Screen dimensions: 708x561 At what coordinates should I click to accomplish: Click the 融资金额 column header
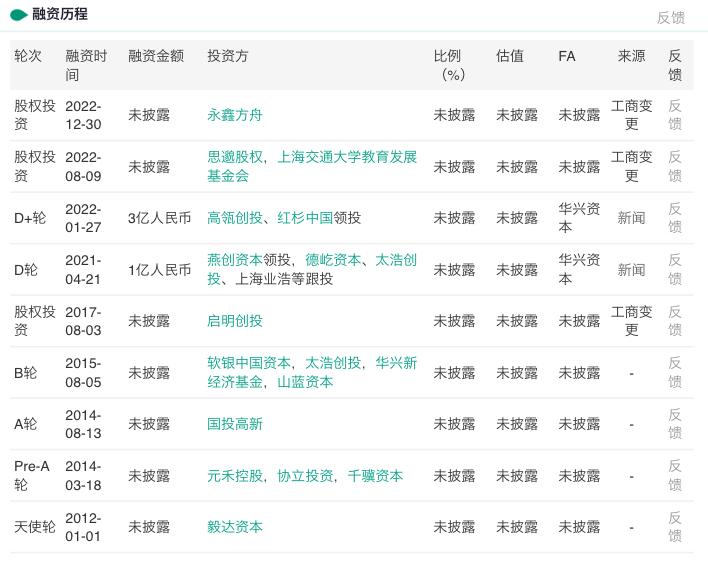pyautogui.click(x=156, y=56)
